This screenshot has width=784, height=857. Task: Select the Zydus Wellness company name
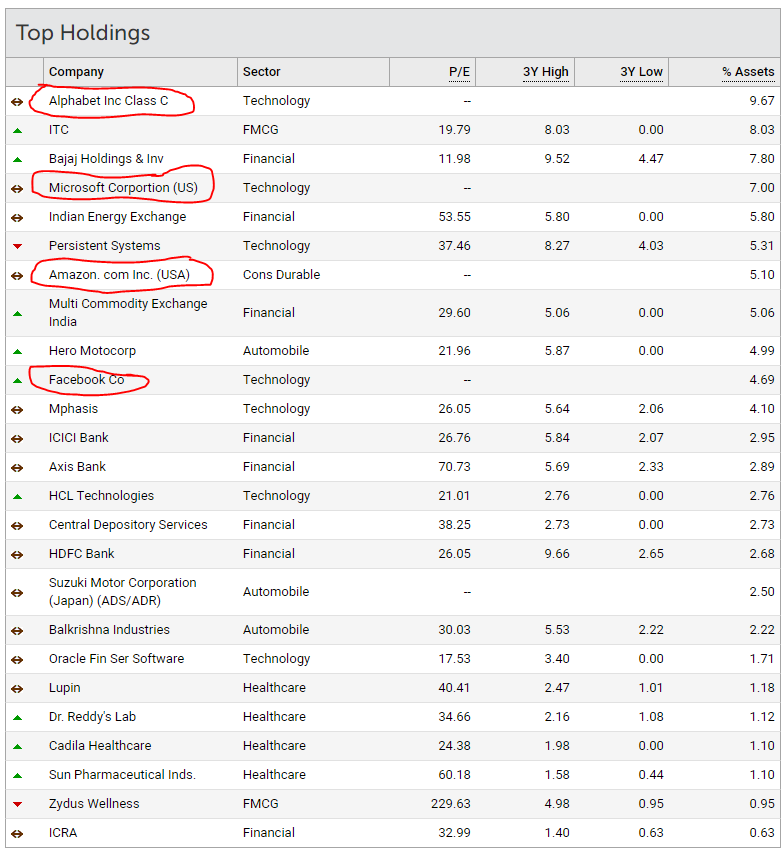pyautogui.click(x=94, y=803)
